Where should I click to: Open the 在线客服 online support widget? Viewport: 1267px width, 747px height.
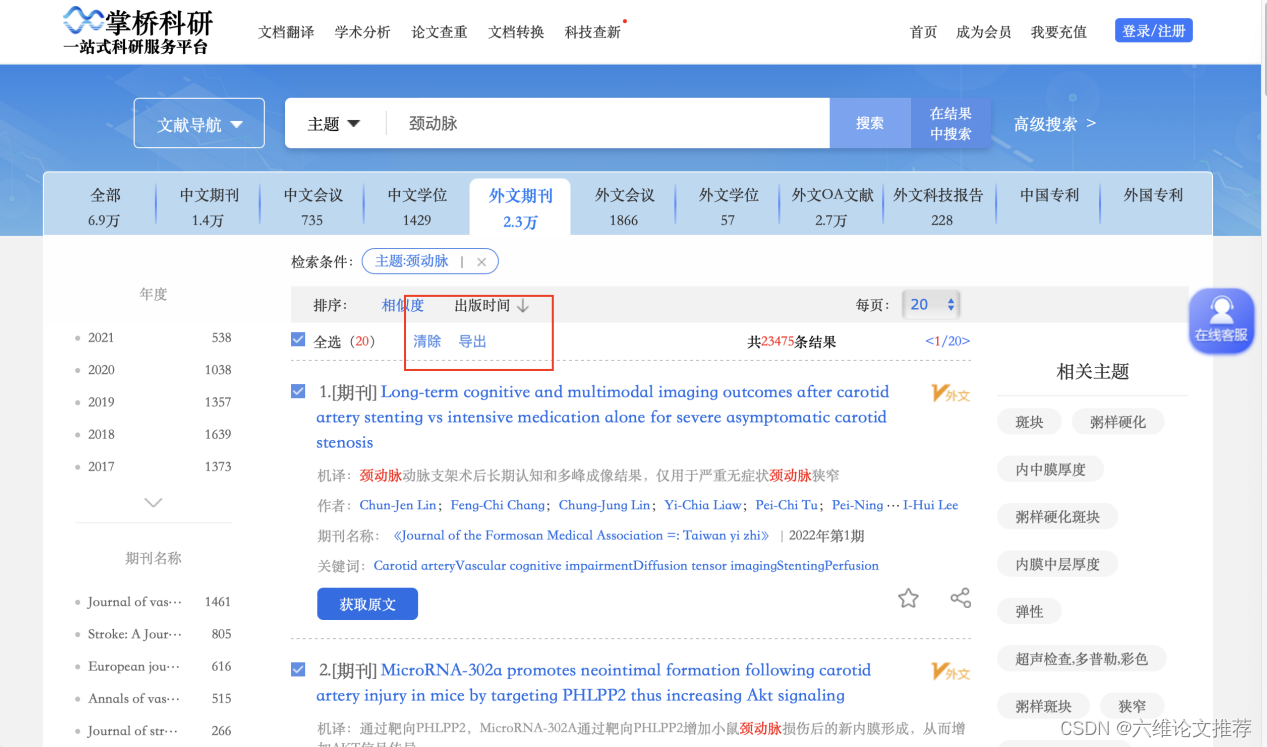[x=1221, y=321]
